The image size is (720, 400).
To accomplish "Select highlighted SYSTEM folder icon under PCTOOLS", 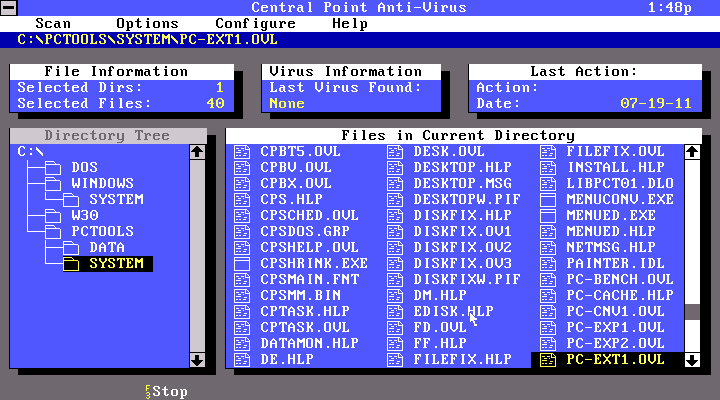I will click(71, 264).
